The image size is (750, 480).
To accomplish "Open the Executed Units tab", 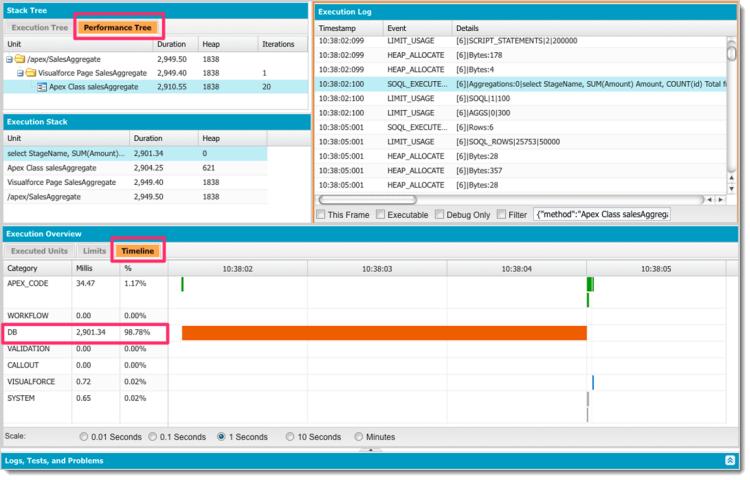I will pyautogui.click(x=40, y=250).
